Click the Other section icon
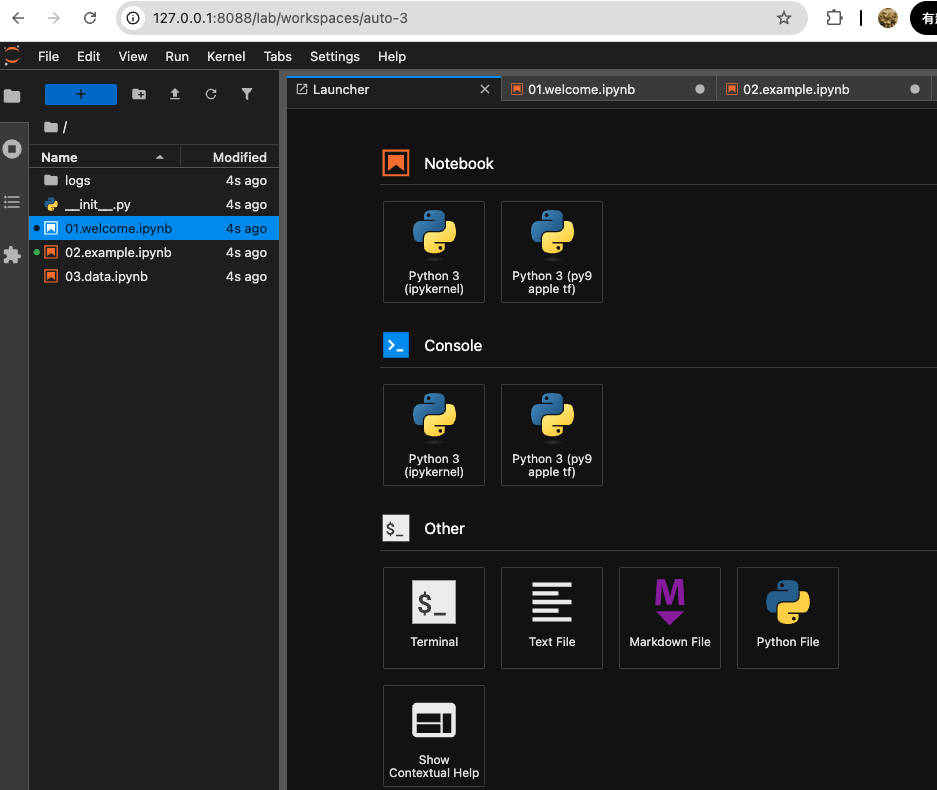937x790 pixels. (x=396, y=528)
